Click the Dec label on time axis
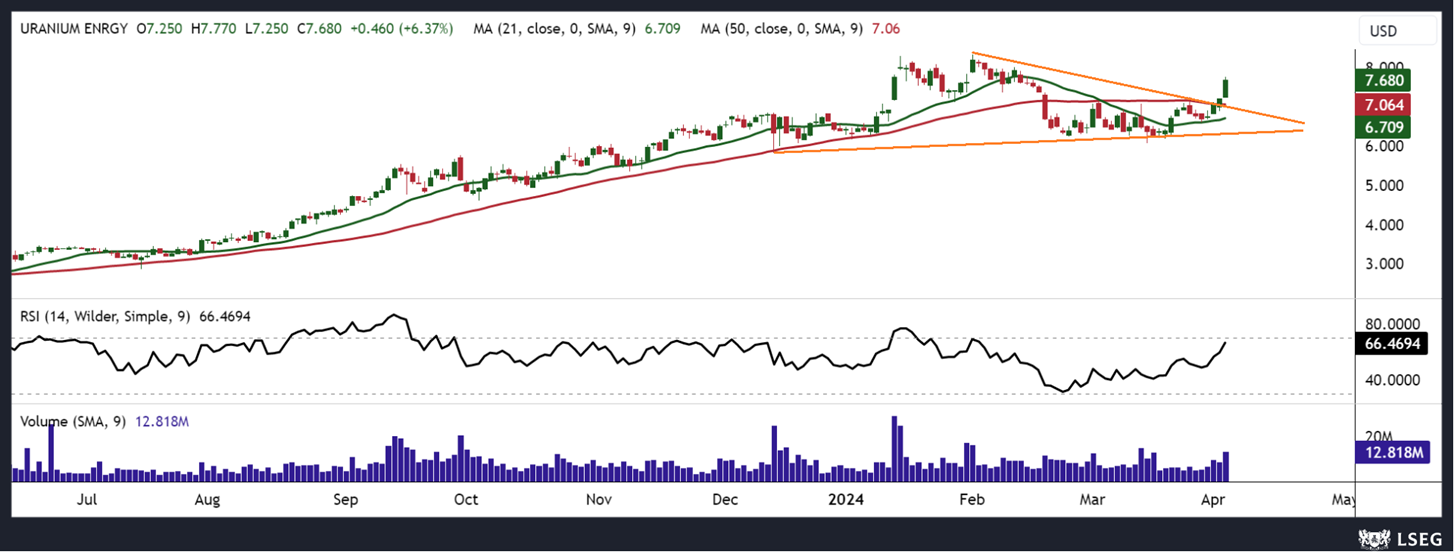 tap(724, 498)
